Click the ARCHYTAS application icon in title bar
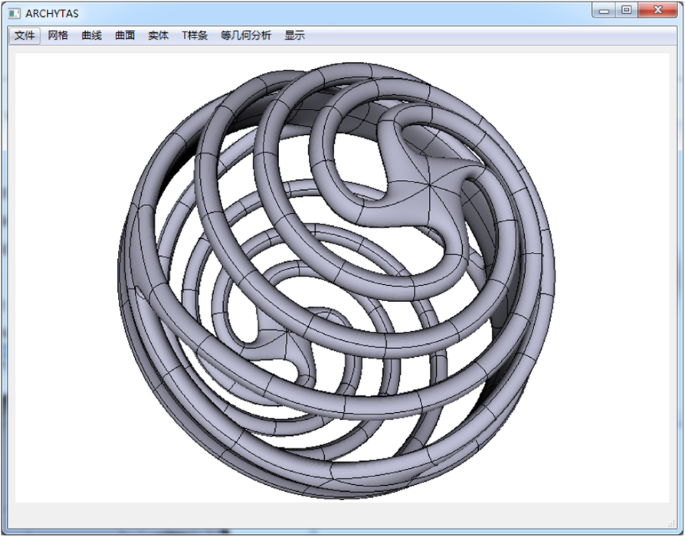Viewport: 685px width, 537px height. point(15,12)
